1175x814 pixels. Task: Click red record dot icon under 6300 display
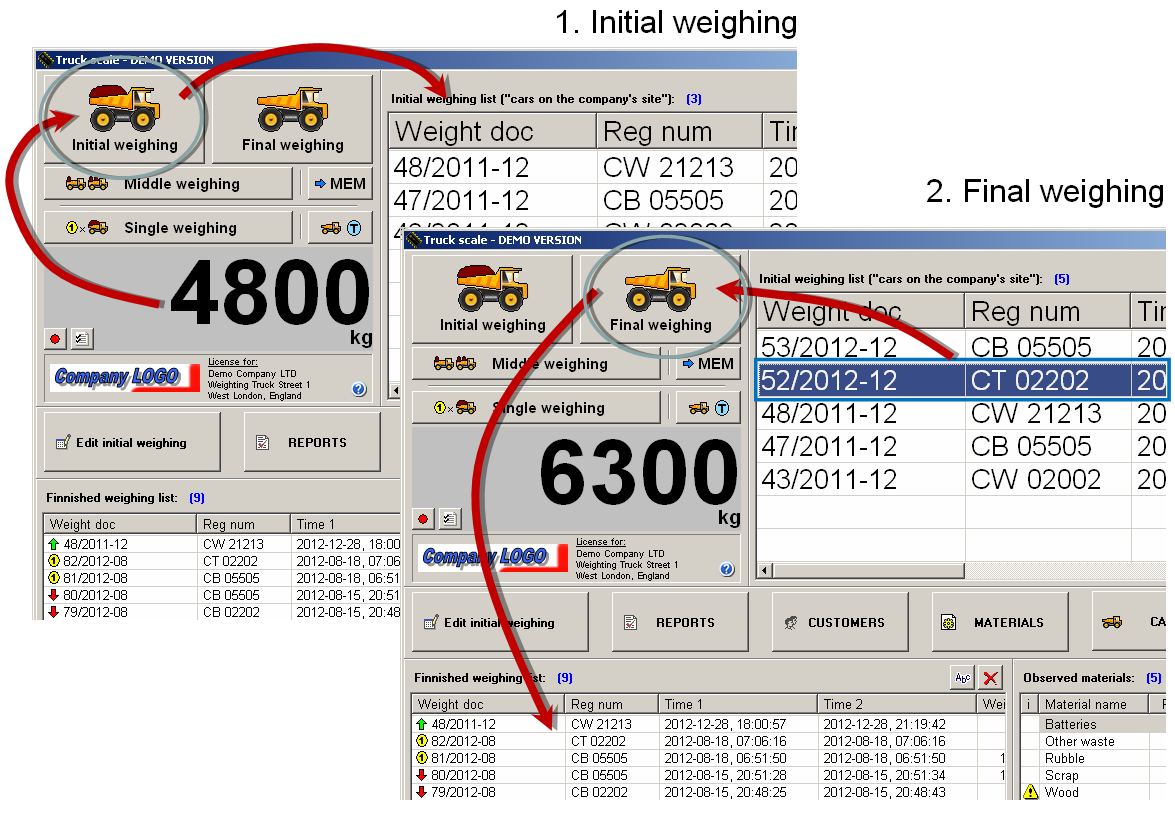(423, 519)
